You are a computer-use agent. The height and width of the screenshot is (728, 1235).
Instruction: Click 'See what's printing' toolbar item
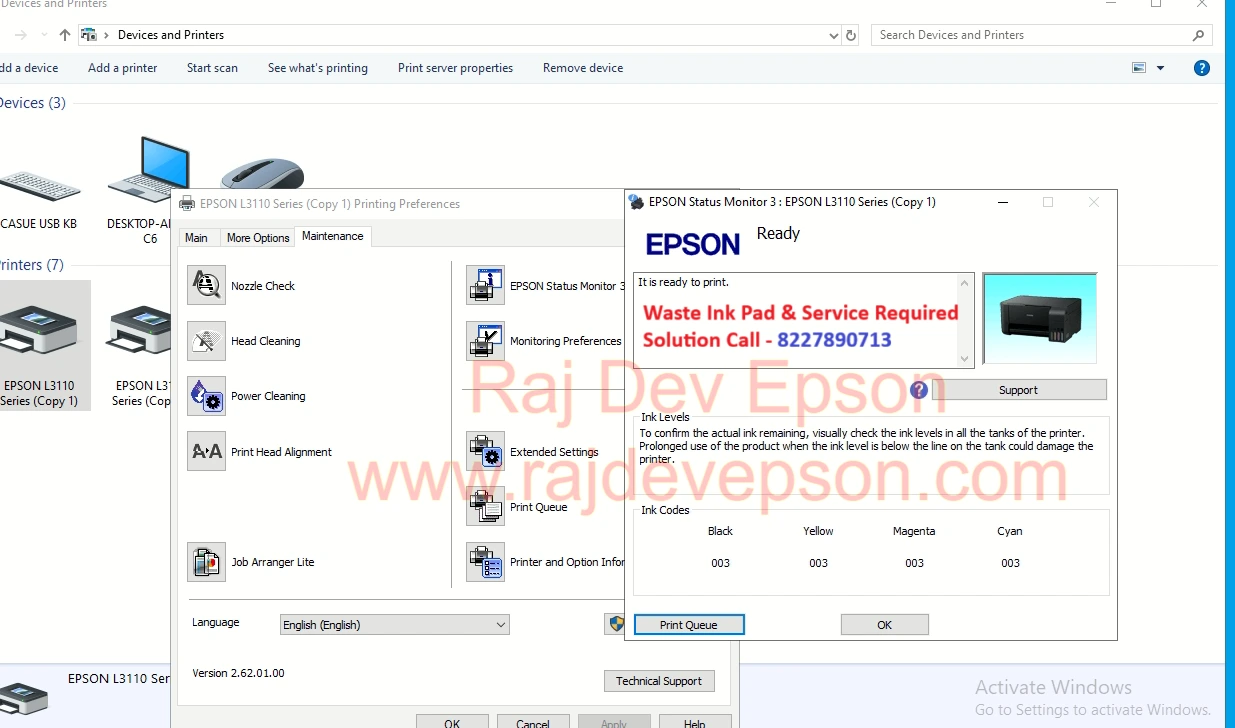tap(317, 68)
